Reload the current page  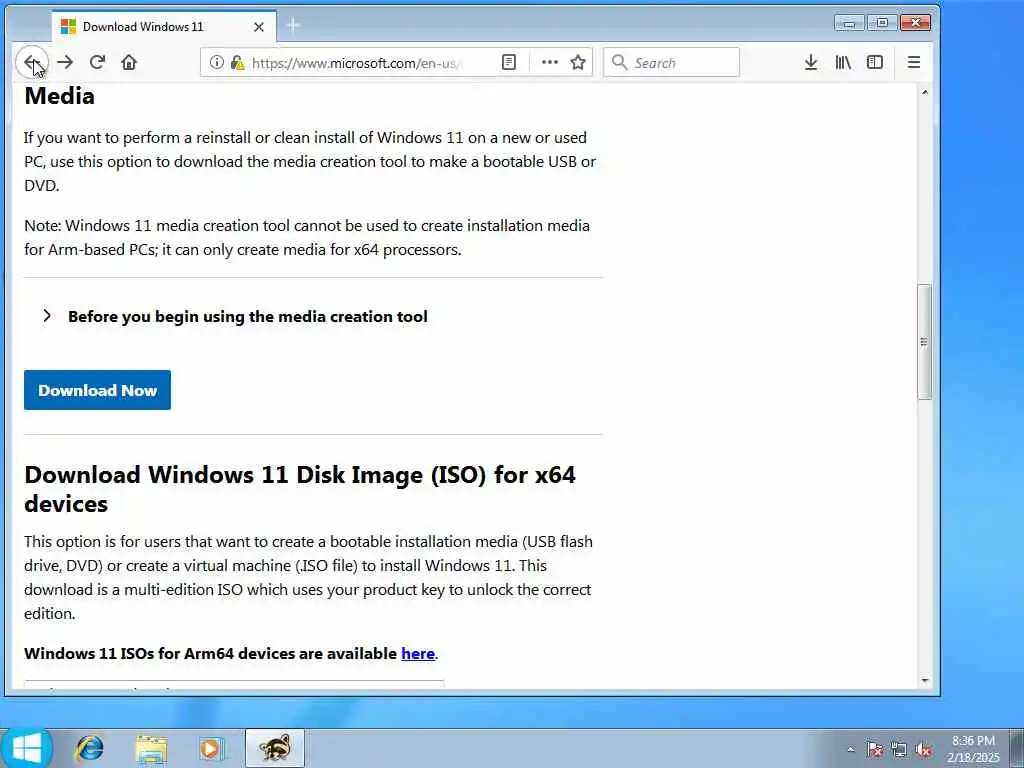(x=97, y=62)
